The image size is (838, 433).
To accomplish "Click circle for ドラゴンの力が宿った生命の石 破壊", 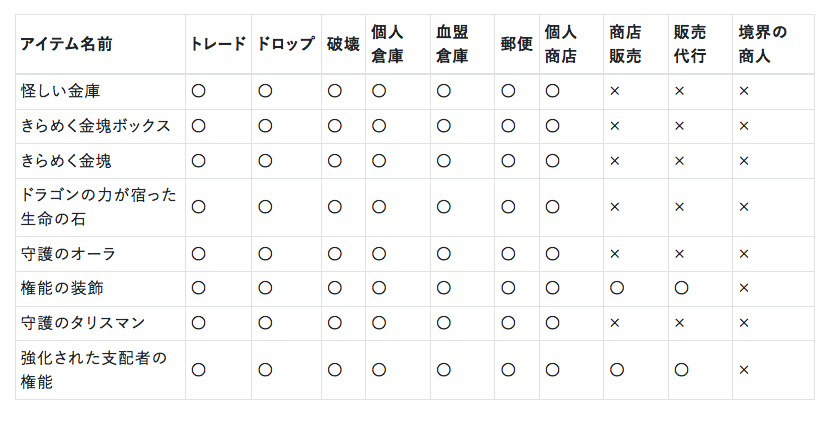I will 335,207.
